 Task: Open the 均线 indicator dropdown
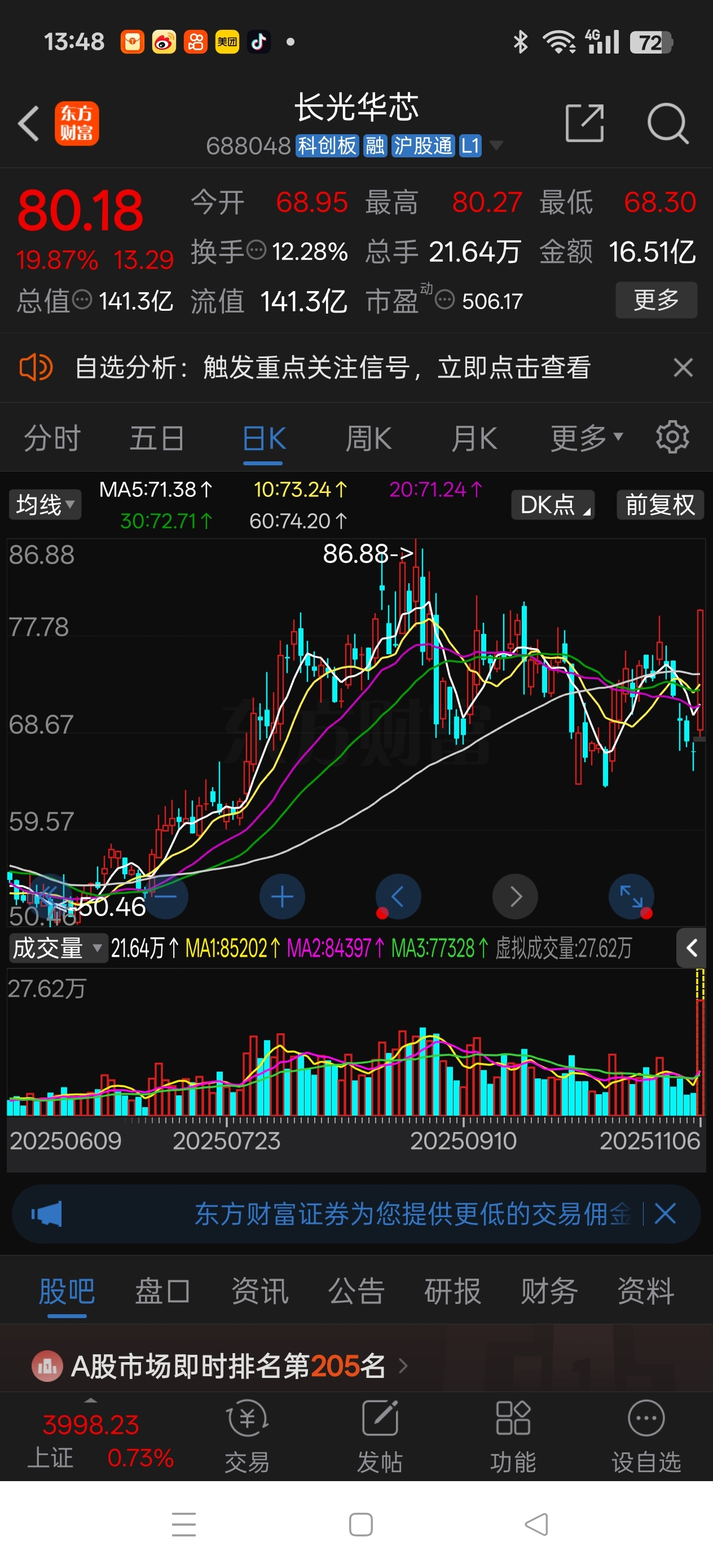pyautogui.click(x=45, y=505)
